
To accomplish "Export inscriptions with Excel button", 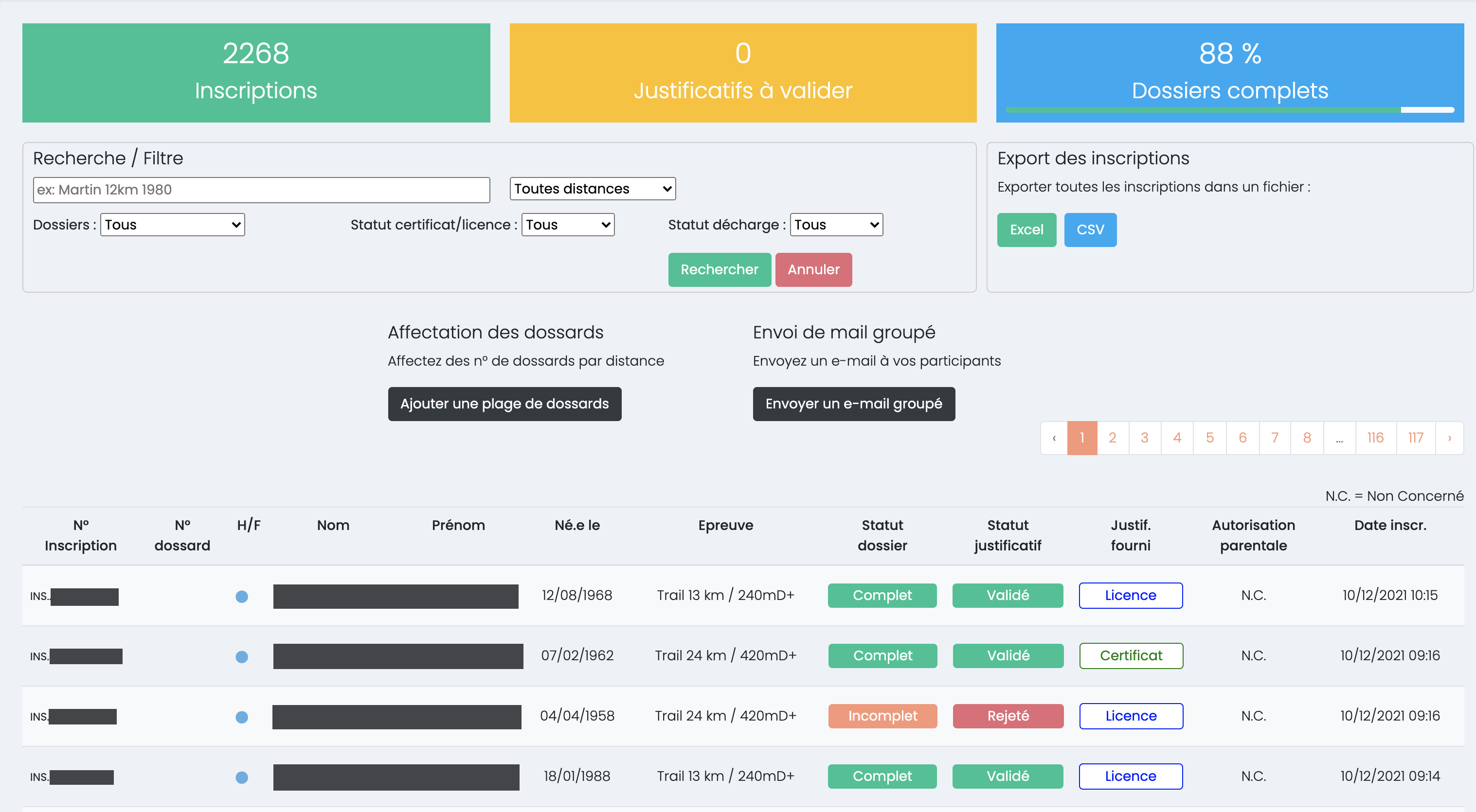I will point(1026,230).
